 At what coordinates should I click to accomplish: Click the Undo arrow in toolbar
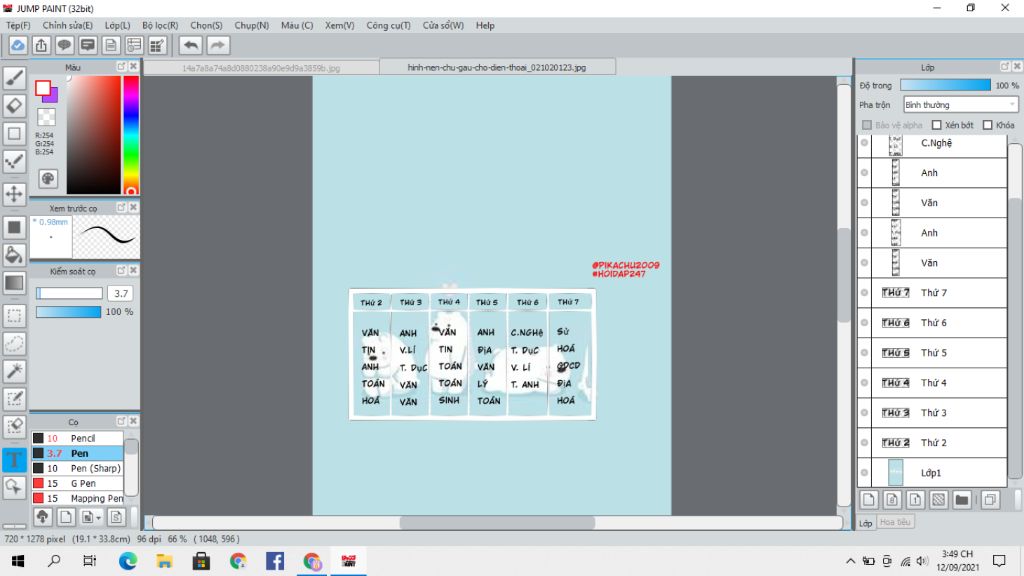tap(191, 45)
